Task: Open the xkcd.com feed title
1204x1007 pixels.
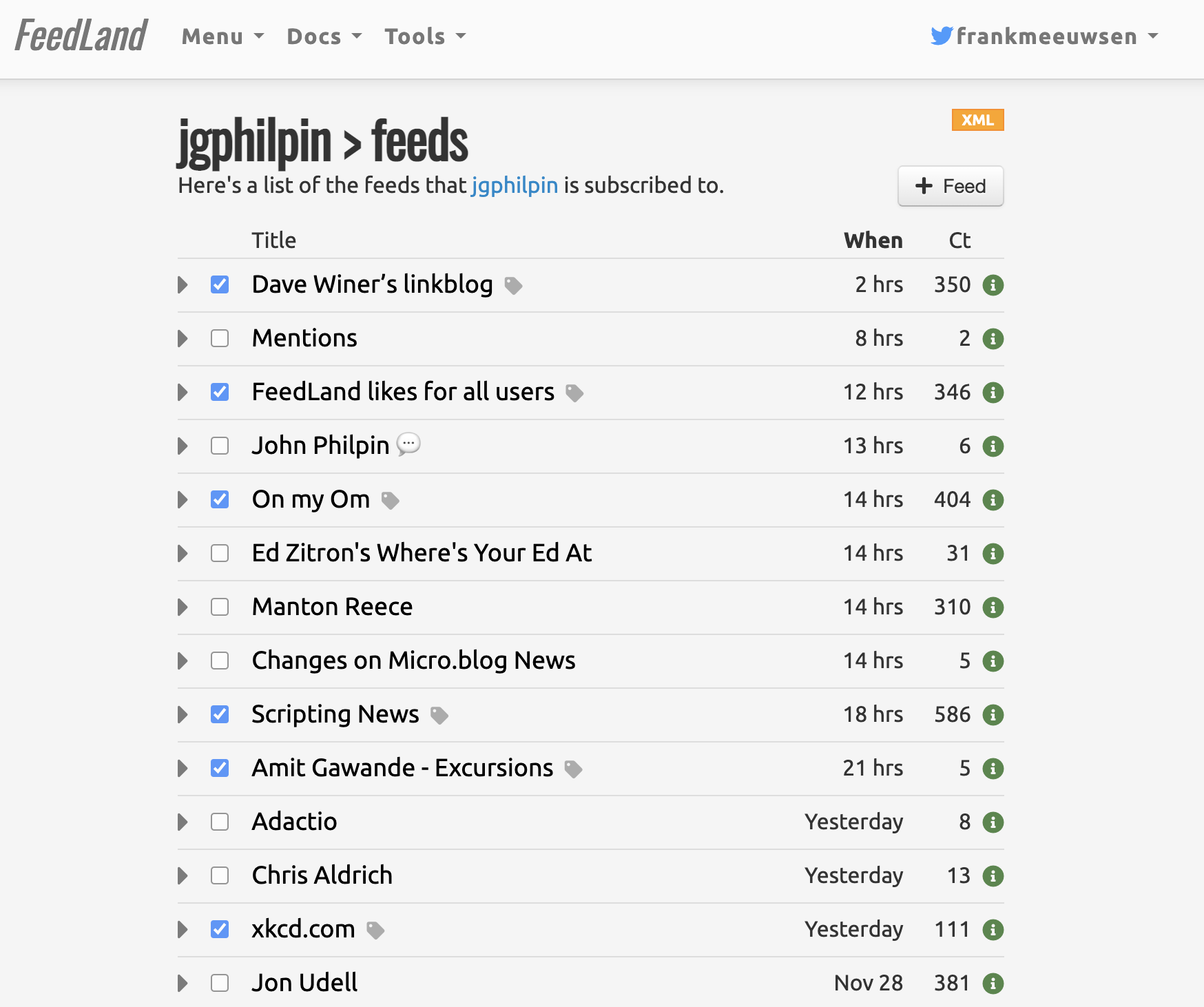Action: click(x=303, y=929)
